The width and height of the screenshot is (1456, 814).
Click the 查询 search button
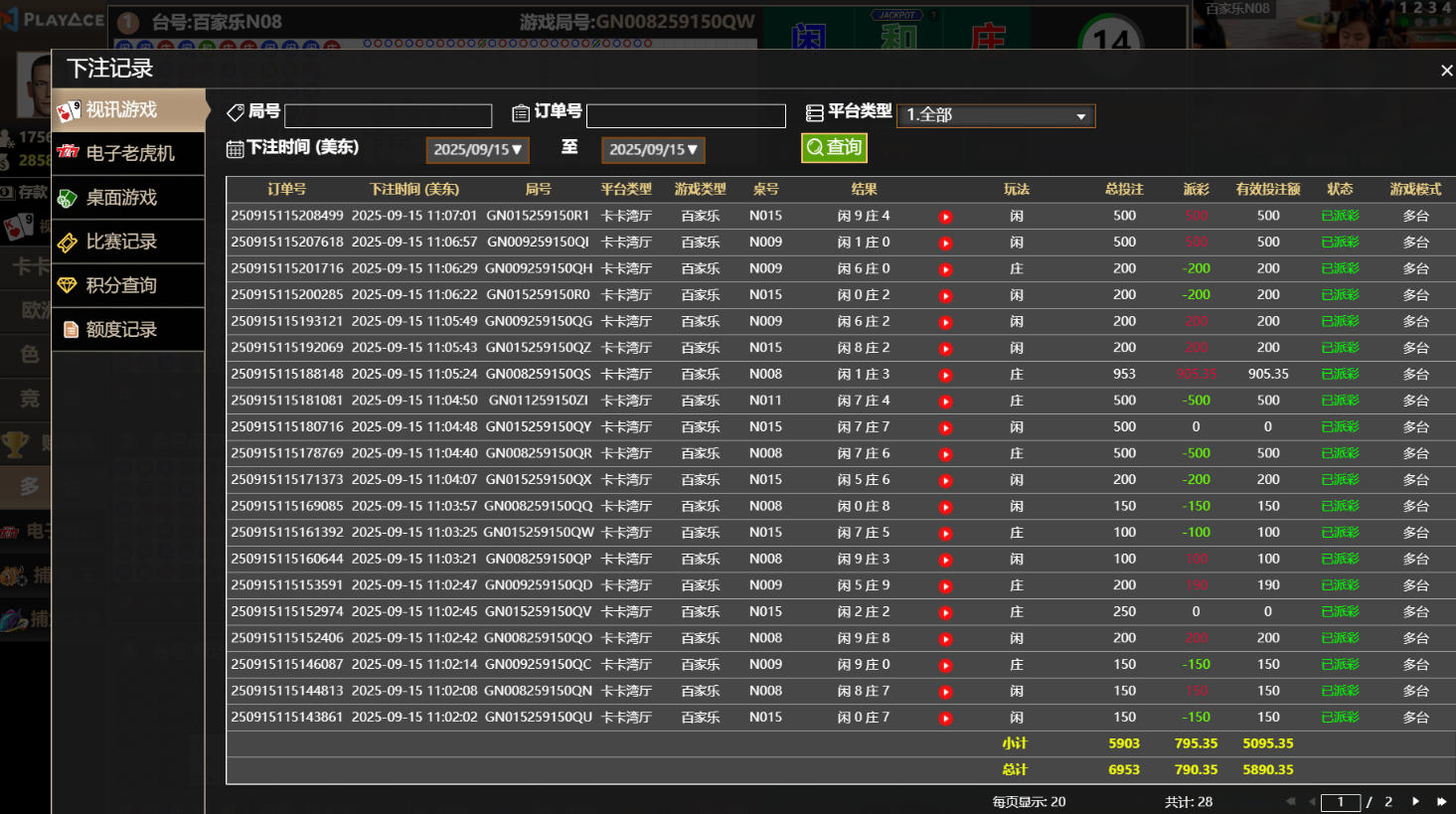[834, 148]
